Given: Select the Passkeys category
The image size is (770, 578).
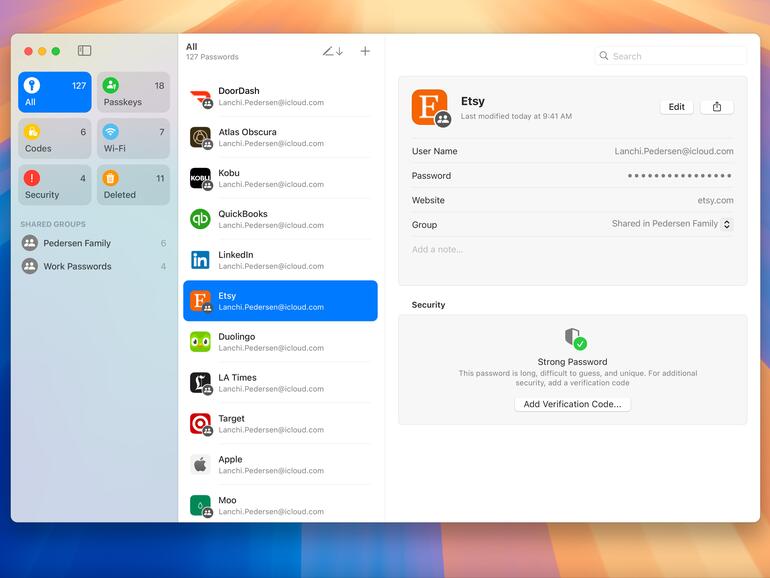Looking at the screenshot, I should 134,92.
